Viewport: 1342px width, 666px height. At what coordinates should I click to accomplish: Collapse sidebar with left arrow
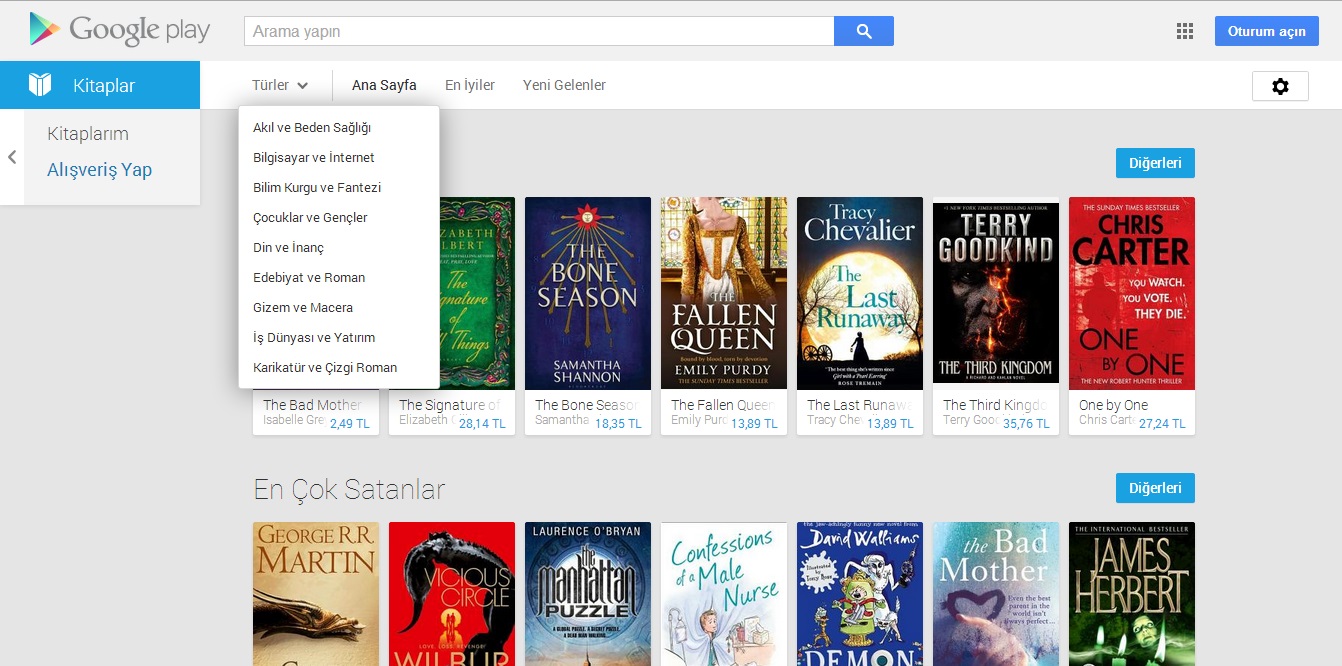(x=12, y=157)
